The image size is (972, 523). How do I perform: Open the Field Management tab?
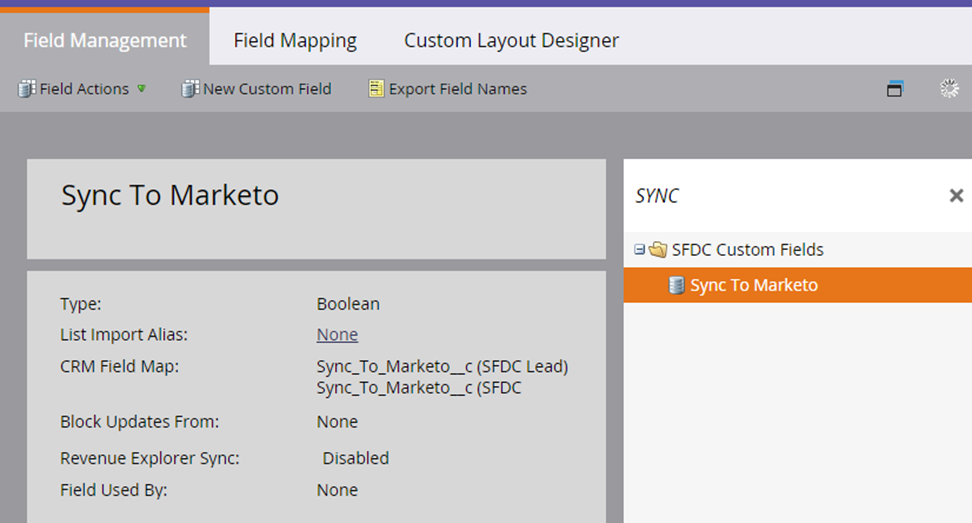click(x=105, y=40)
